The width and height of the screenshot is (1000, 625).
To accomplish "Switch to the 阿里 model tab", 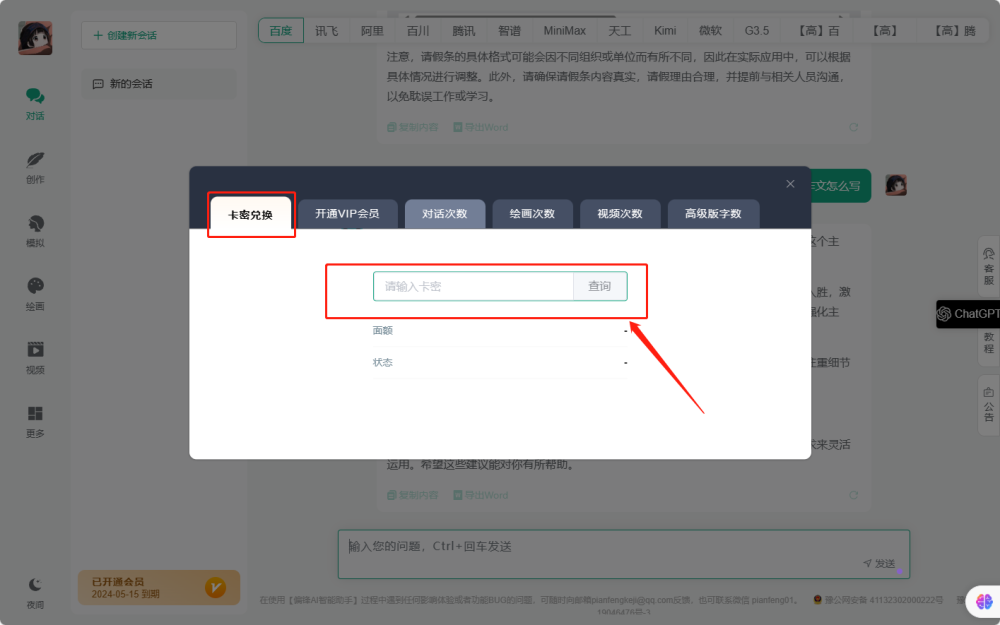I will pyautogui.click(x=372, y=31).
